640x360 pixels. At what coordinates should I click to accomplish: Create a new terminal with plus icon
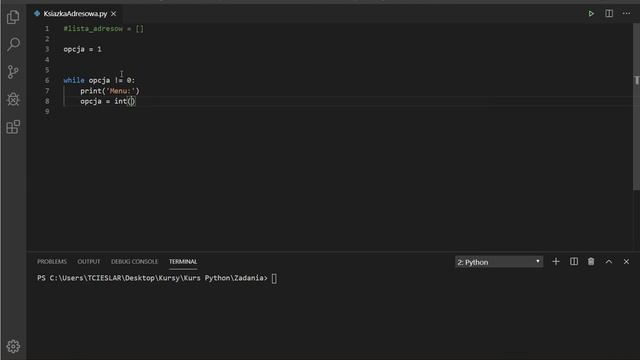click(x=556, y=262)
